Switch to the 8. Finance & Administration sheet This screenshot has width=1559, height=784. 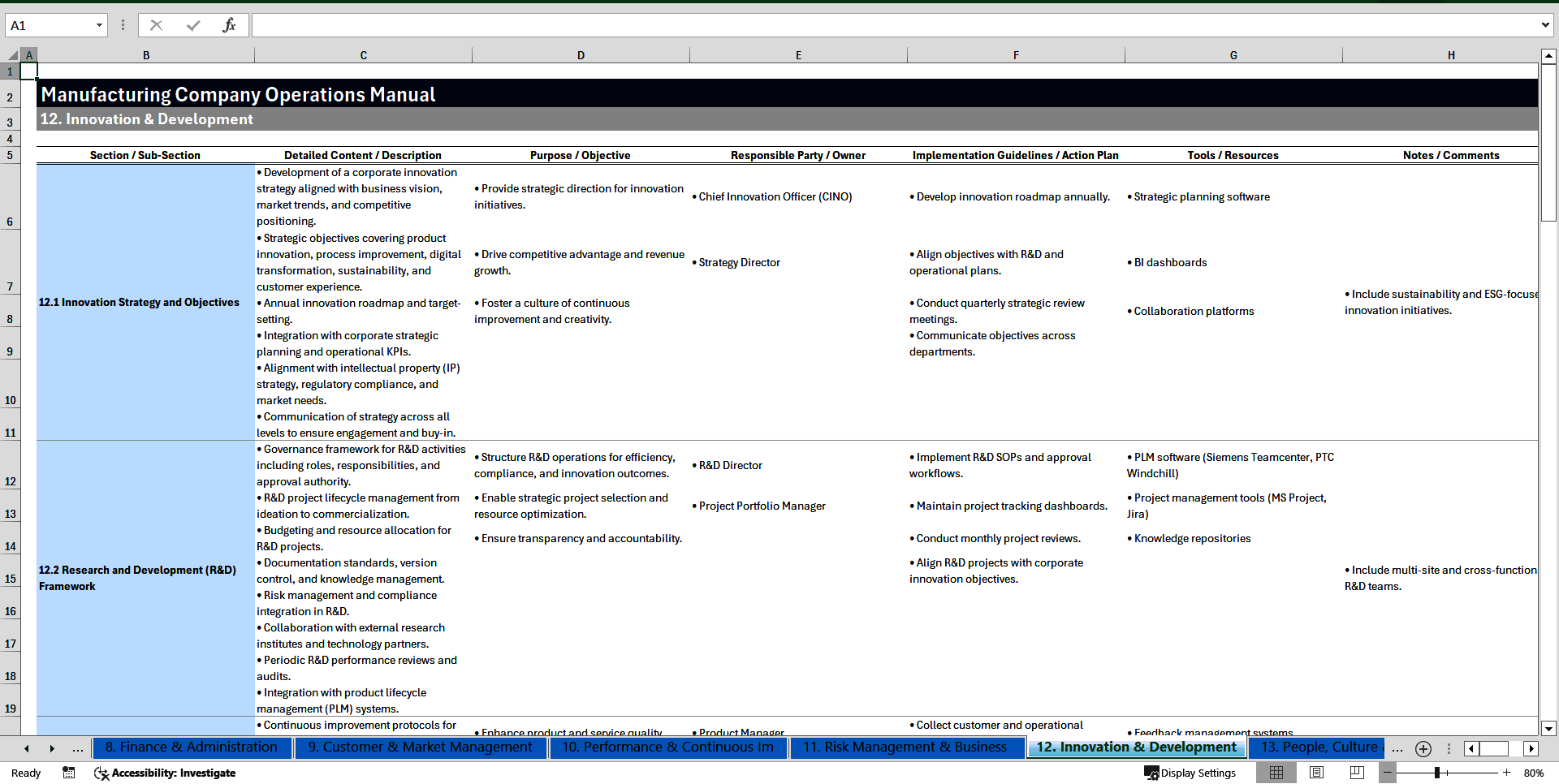pos(192,747)
